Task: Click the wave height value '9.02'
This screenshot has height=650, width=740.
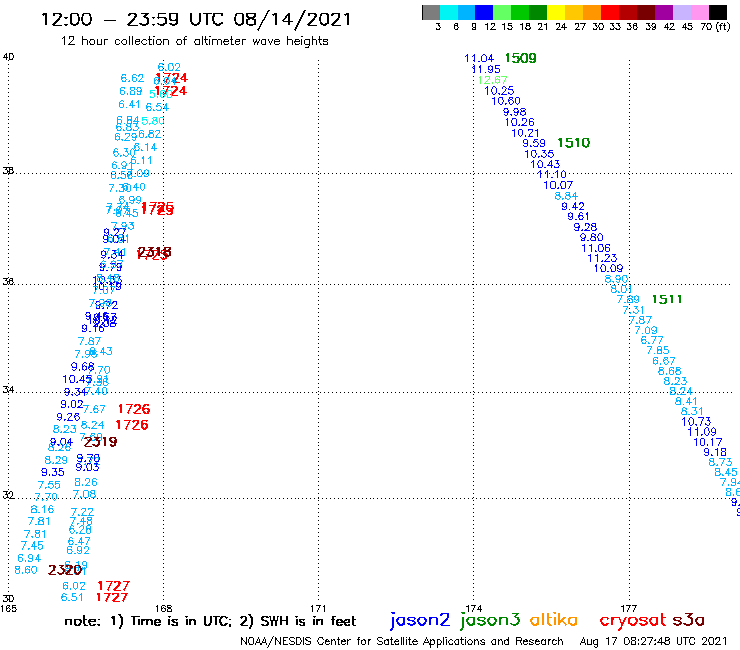Action: tap(72, 405)
